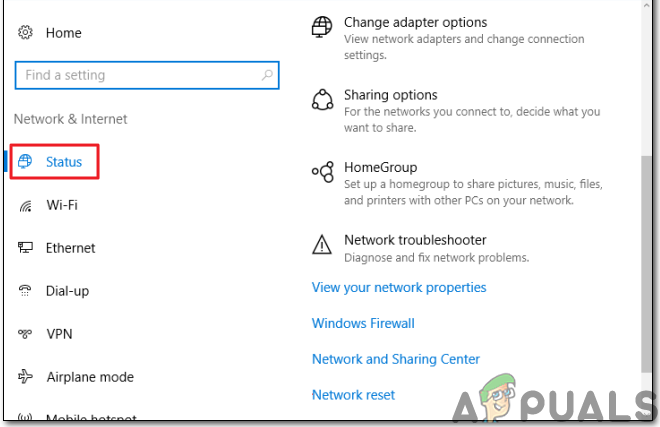Open the Windows Firewall link
660x427 pixels.
point(363,323)
